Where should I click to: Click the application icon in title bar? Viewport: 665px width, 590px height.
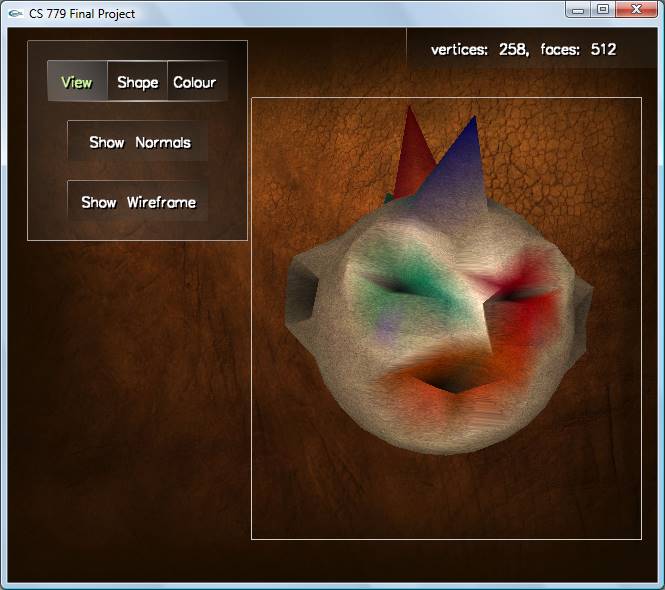pos(15,14)
